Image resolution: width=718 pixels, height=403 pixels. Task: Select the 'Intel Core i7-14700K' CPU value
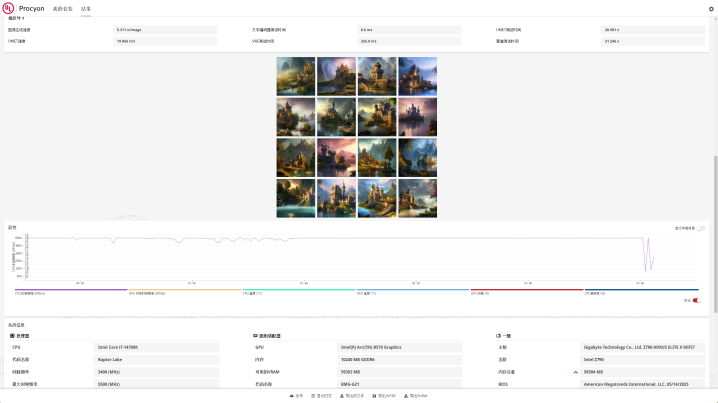coord(157,347)
